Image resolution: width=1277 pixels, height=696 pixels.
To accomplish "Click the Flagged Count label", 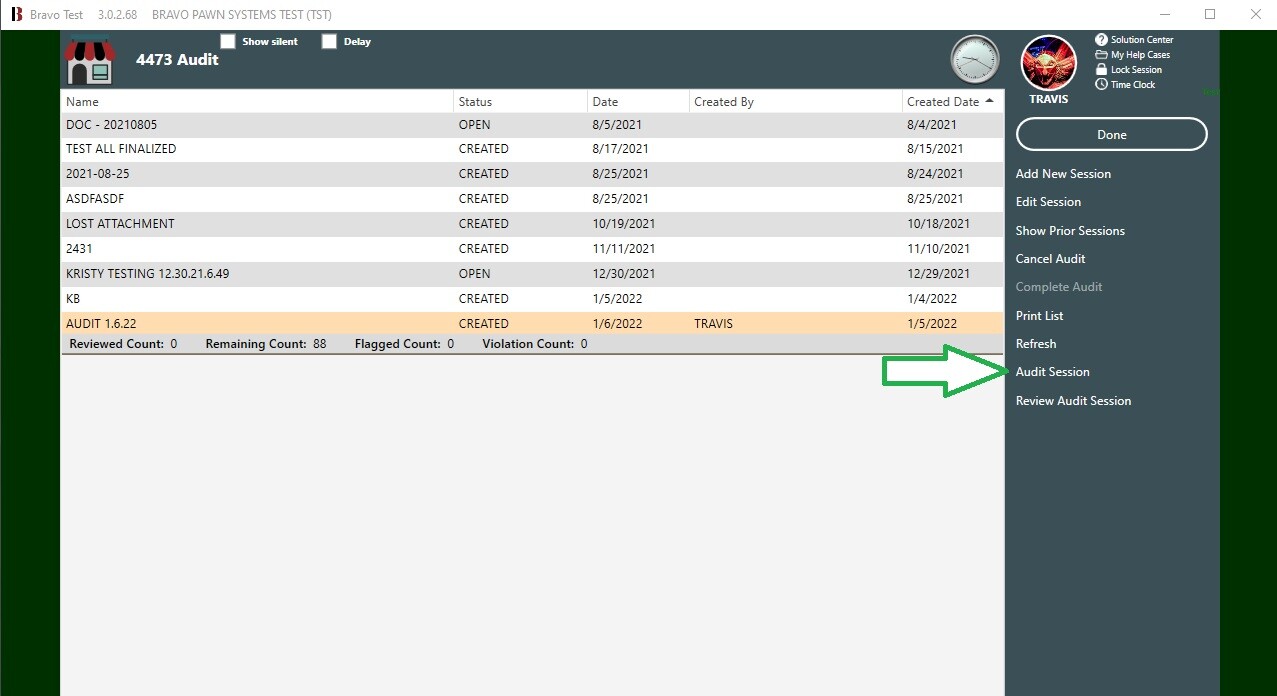I will (x=398, y=344).
